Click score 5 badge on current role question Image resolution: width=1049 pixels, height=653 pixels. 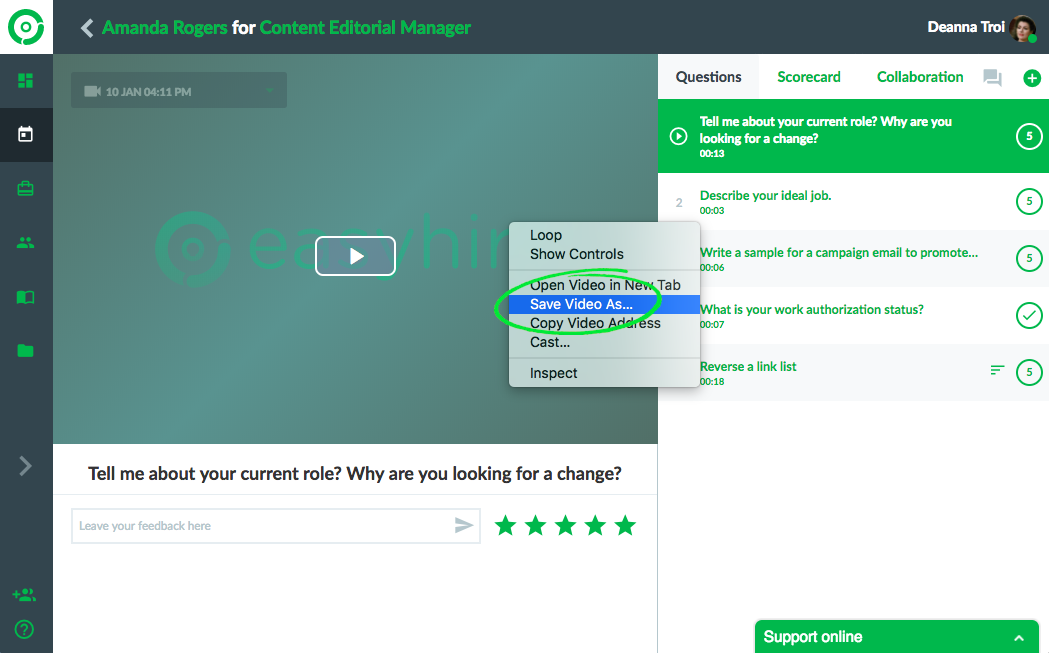coord(1029,136)
